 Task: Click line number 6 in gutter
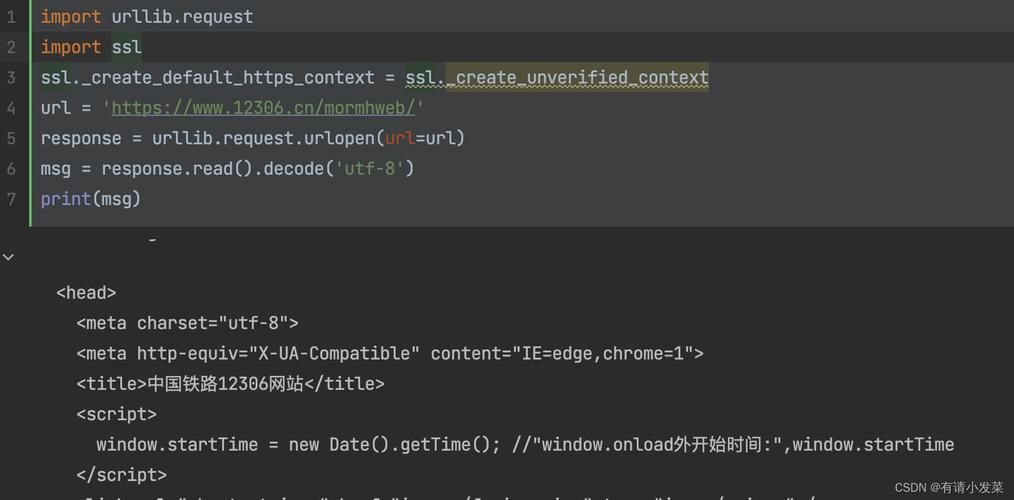pos(11,168)
